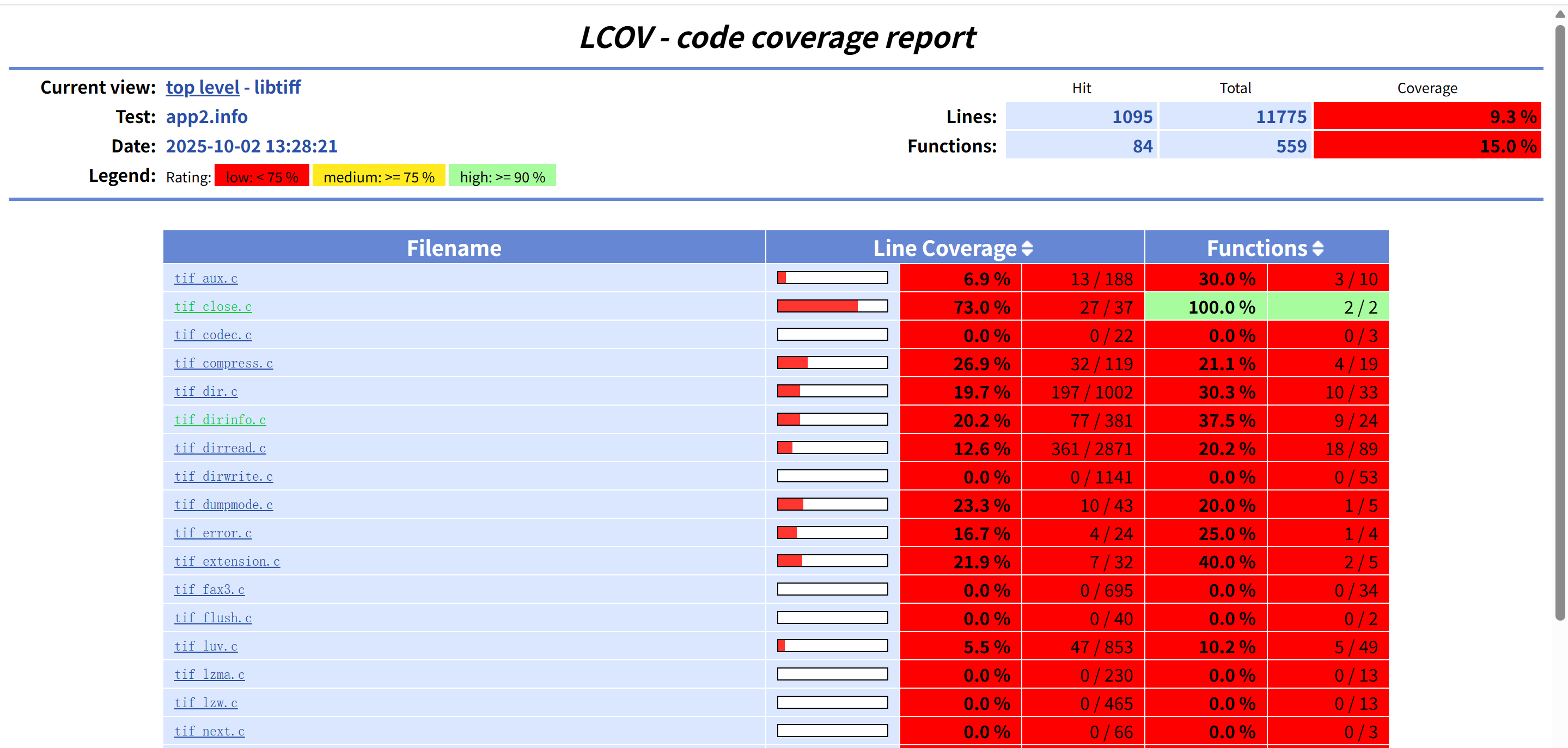Open tif_extension.c coverage page
Viewport: 1568px width, 748px height.
(x=227, y=561)
